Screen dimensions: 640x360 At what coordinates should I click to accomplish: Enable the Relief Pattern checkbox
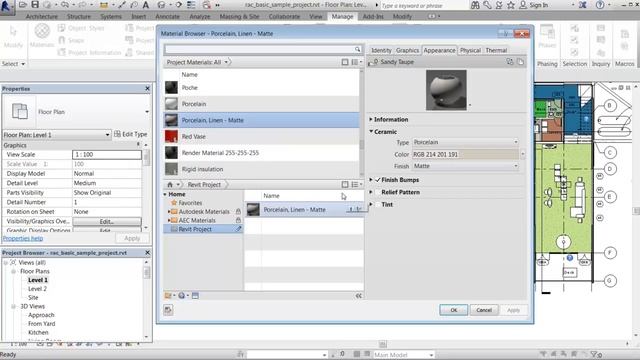pos(378,192)
